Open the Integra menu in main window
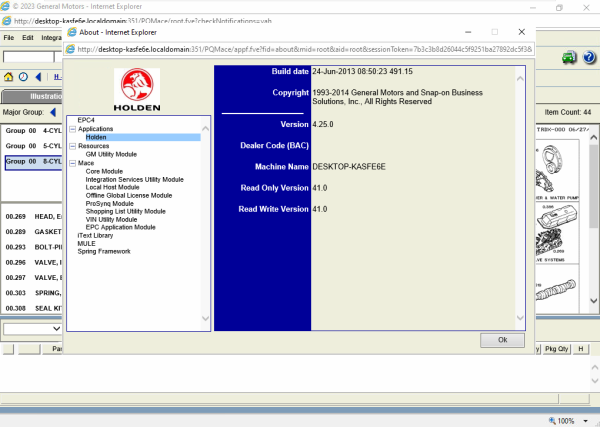Viewport: 600px width, 427px height. click(x=51, y=37)
